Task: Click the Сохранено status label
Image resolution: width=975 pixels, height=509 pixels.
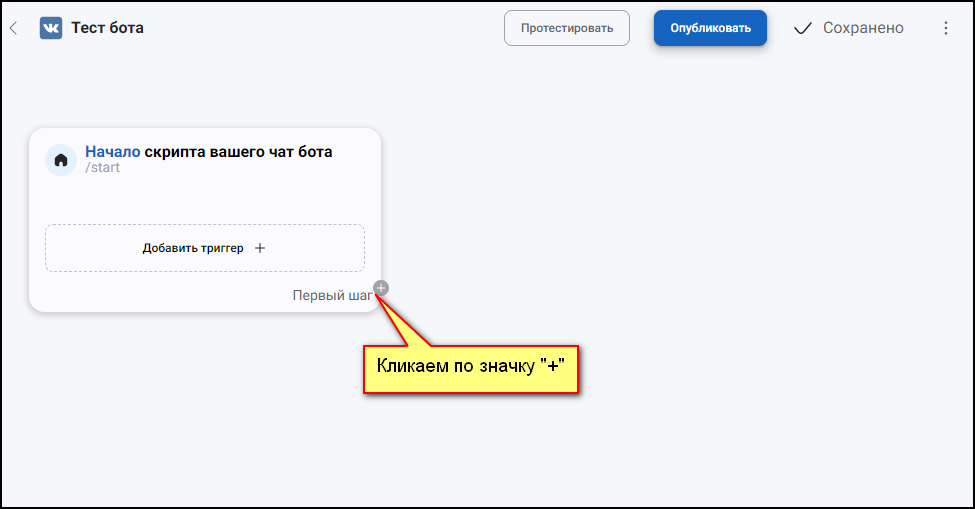Action: click(x=863, y=28)
